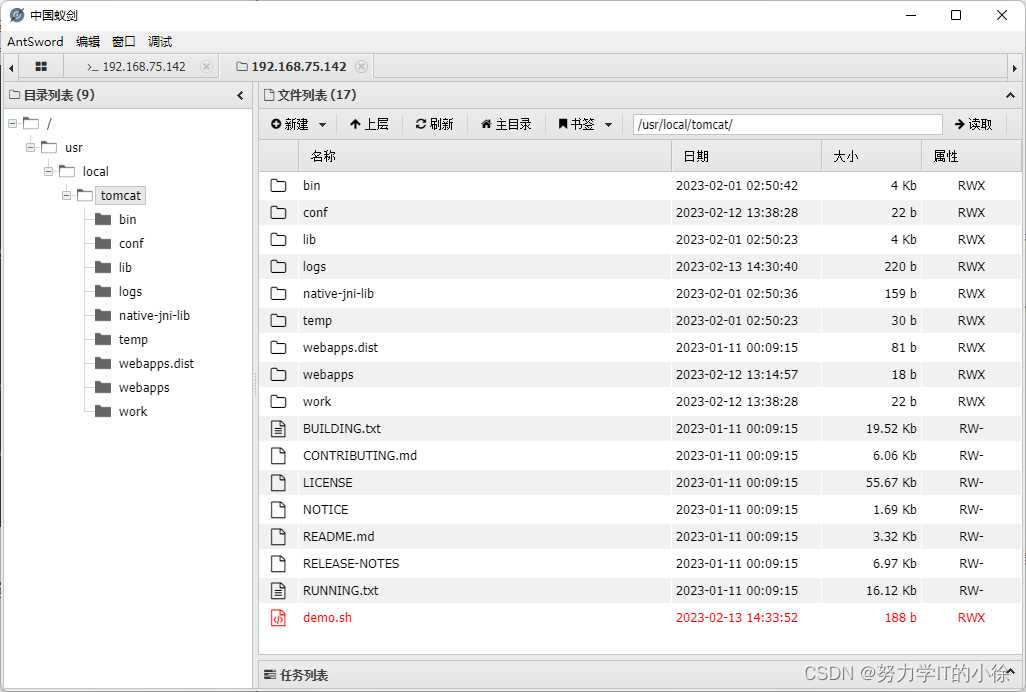Click NOTICE file icon
This screenshot has height=692, width=1026.
tap(278, 510)
